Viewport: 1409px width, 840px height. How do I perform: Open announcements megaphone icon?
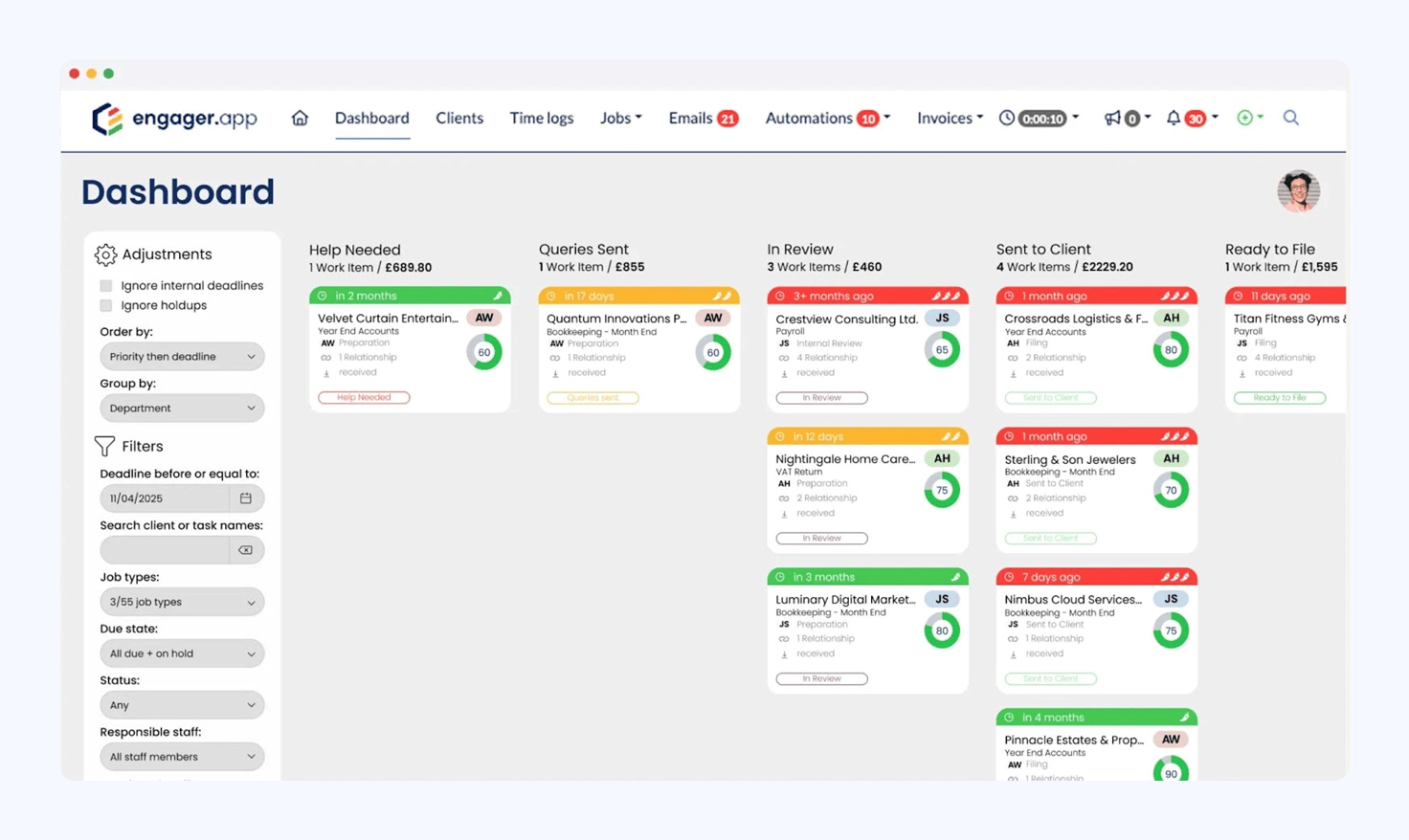pyautogui.click(x=1112, y=118)
